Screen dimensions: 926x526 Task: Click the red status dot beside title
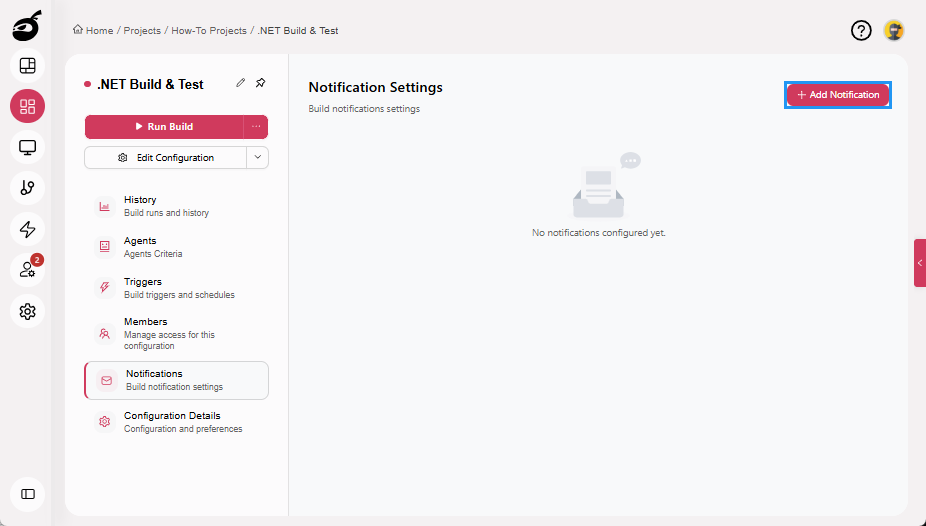tap(87, 84)
